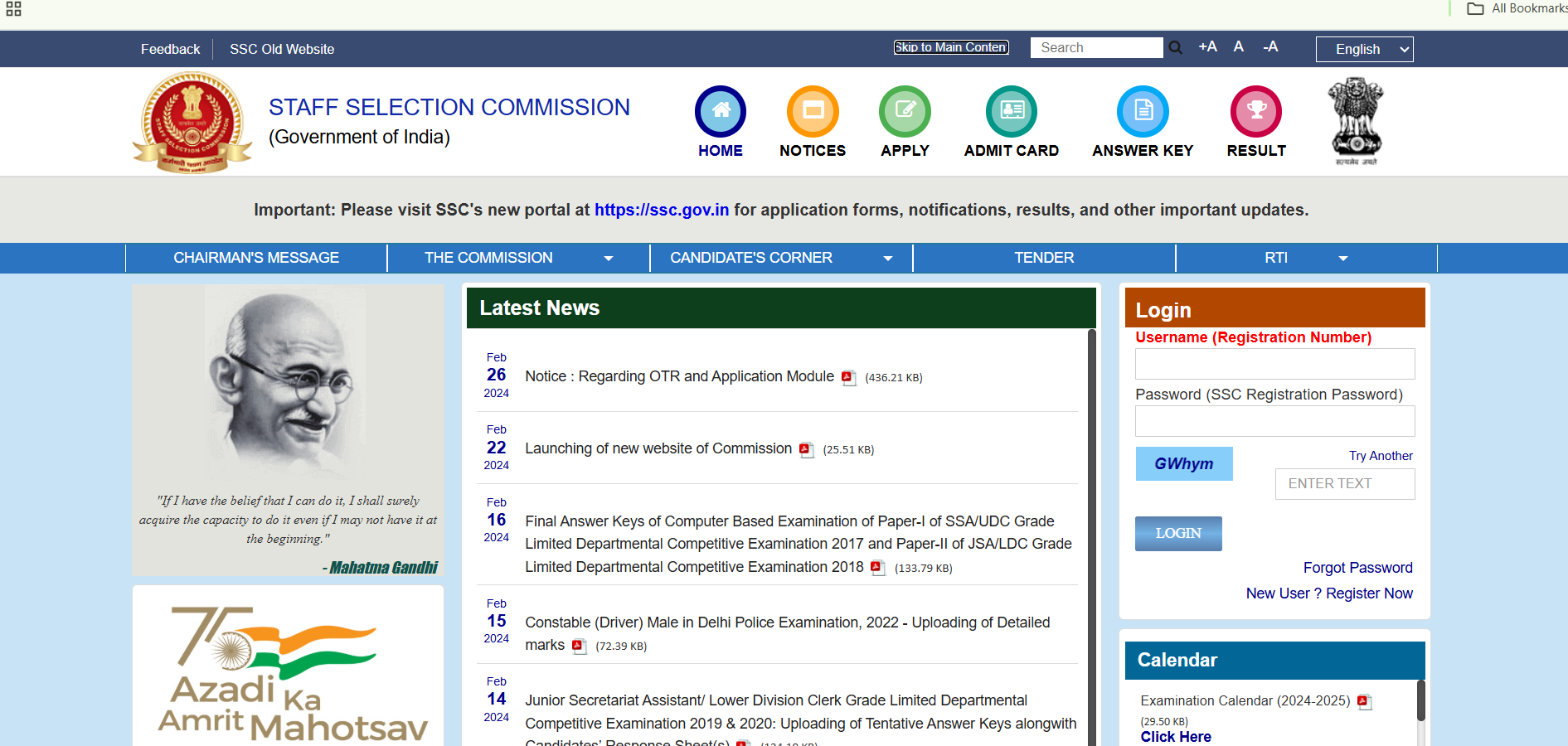Open the Admit Card icon

click(x=1011, y=111)
